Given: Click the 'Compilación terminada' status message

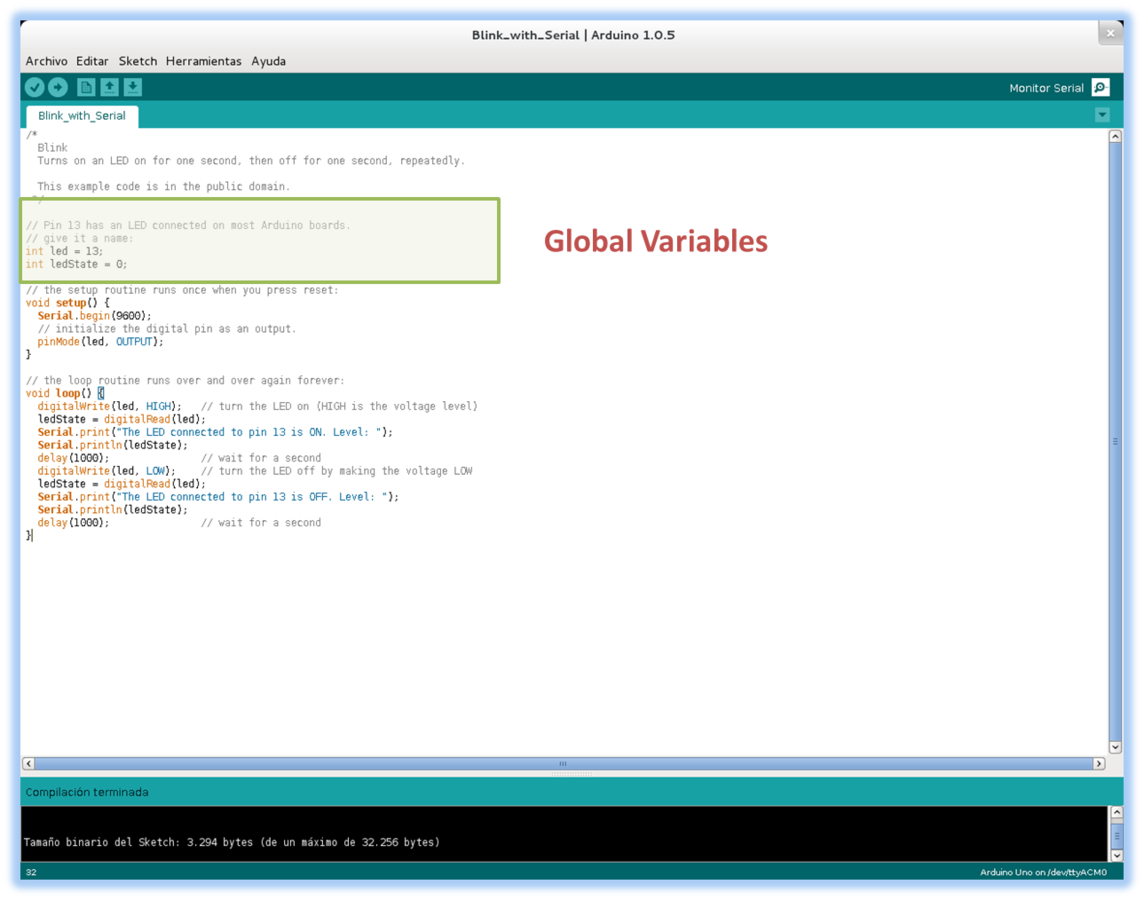Looking at the screenshot, I should click(x=87, y=792).
